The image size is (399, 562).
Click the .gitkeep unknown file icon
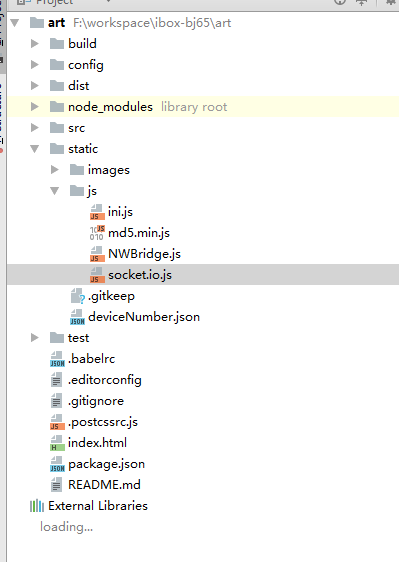(78, 296)
